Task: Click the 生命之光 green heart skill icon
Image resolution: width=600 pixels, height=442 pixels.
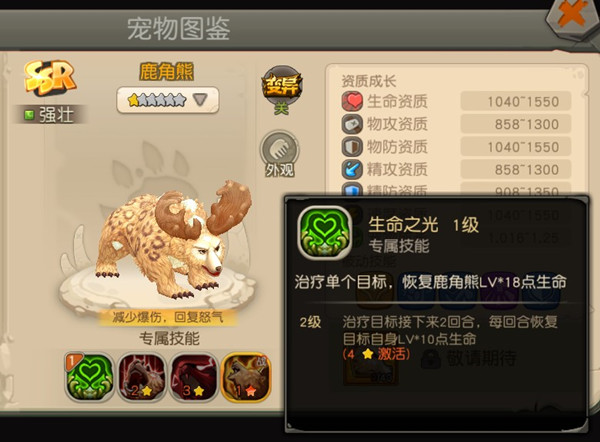Action: tap(90, 377)
